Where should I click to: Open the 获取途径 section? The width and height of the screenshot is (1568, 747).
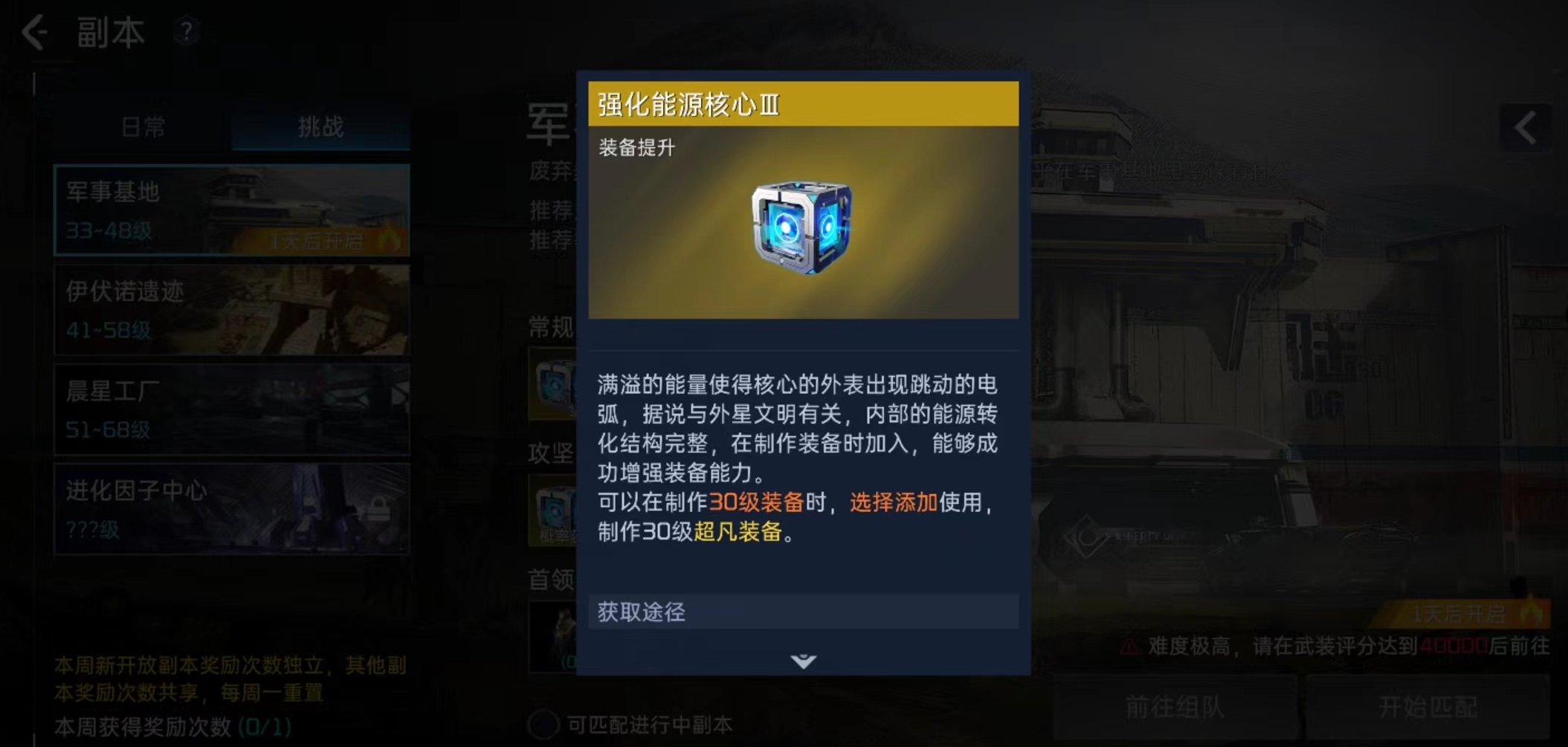tap(803, 612)
